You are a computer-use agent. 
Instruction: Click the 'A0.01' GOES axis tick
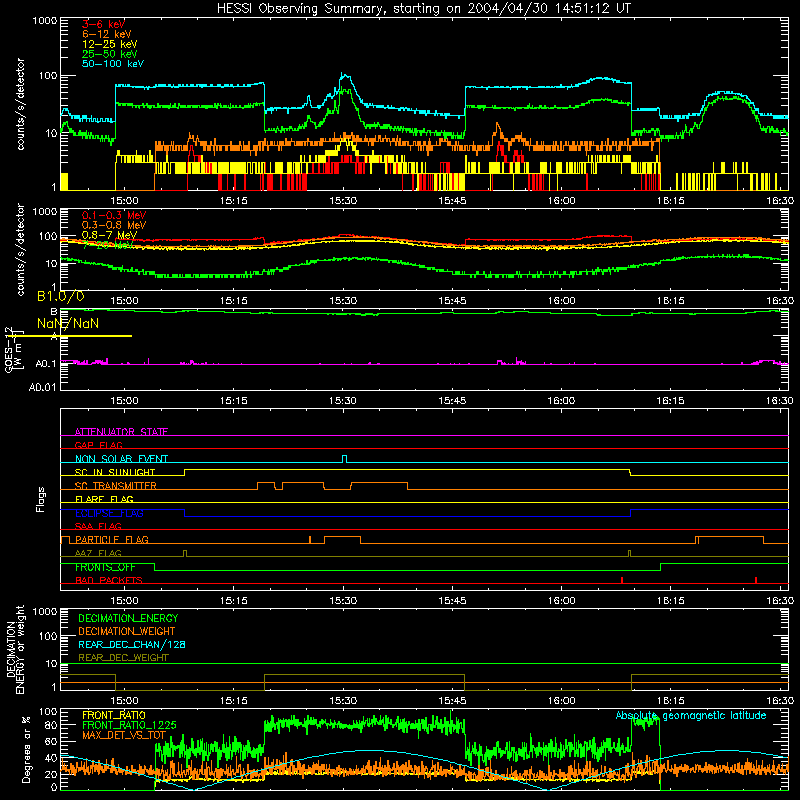pos(43,387)
